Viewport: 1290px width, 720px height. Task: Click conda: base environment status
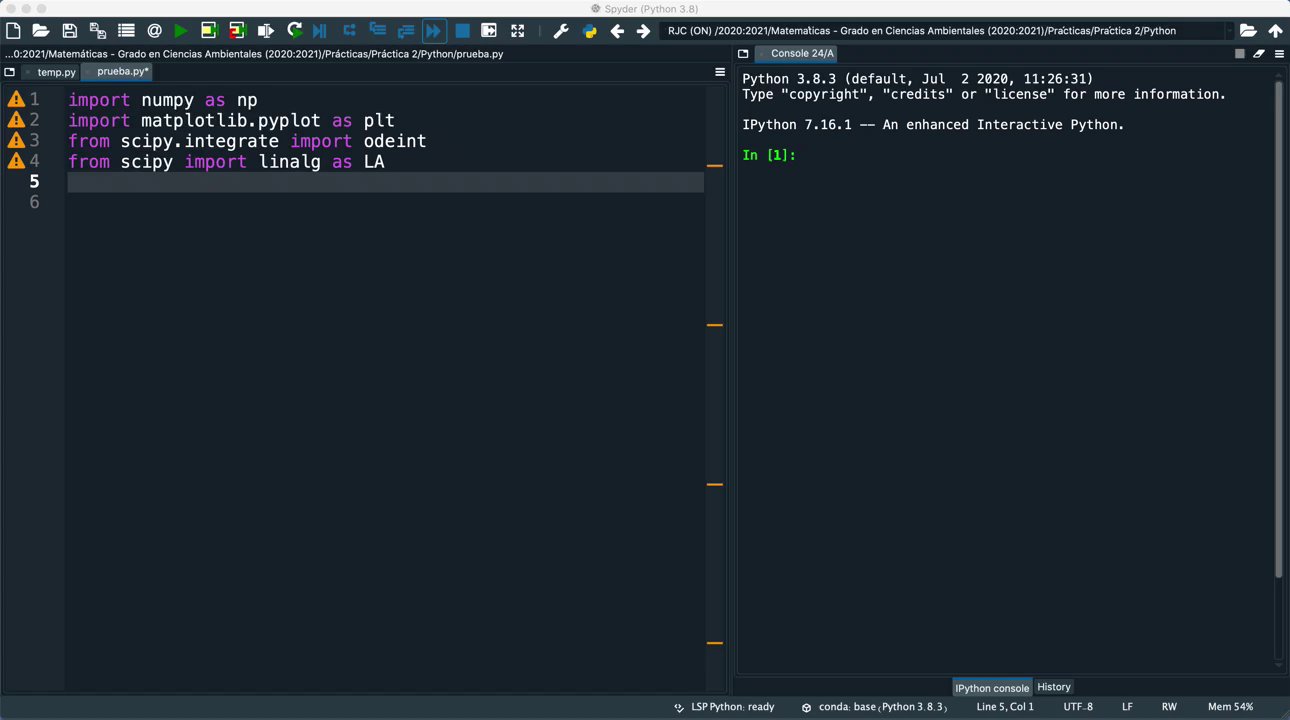(x=876, y=707)
